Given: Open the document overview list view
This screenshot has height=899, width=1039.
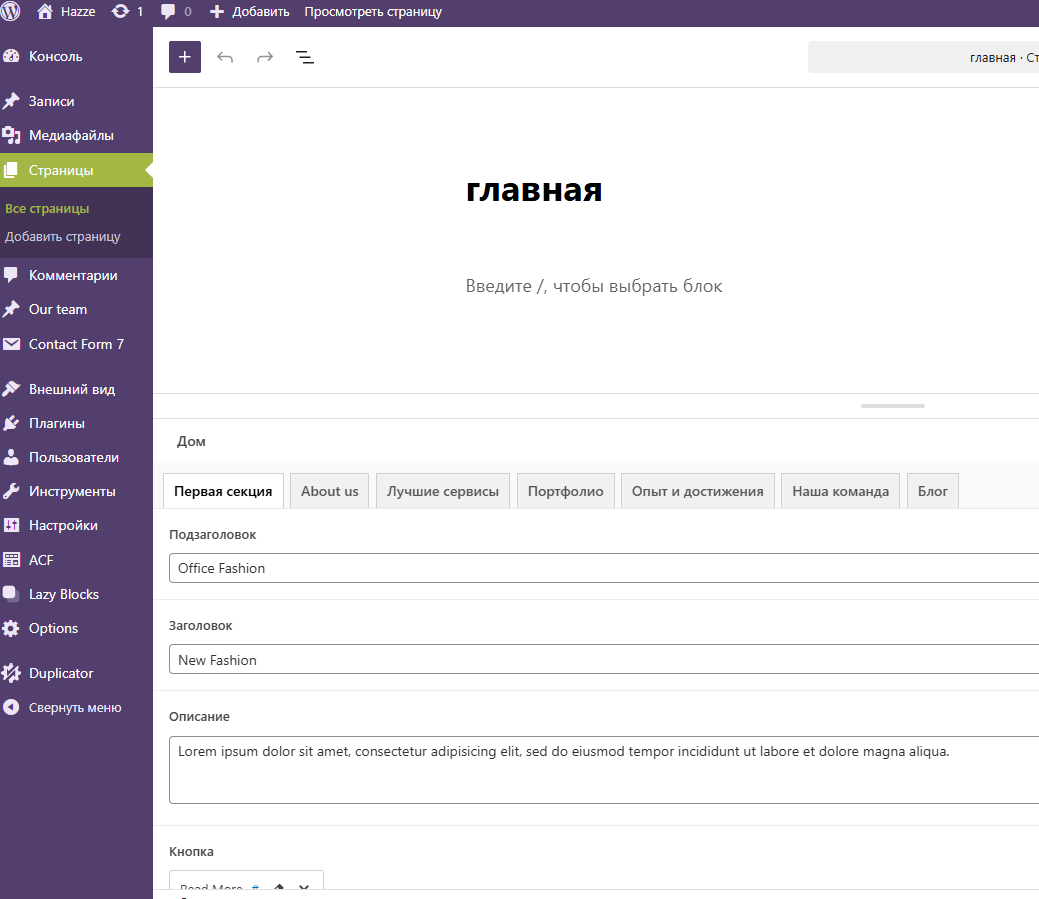Looking at the screenshot, I should [305, 57].
